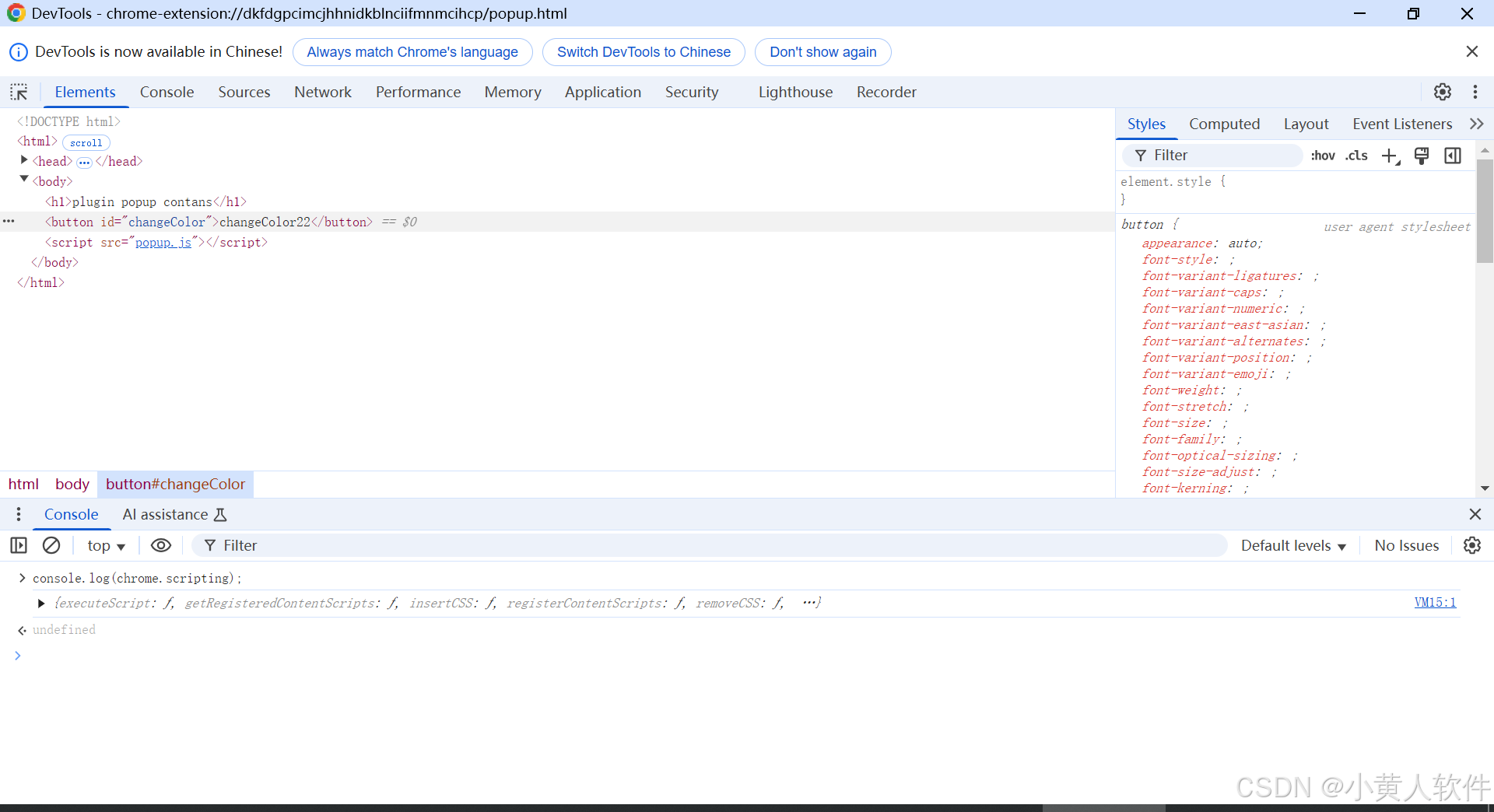Clear the console with the ban icon

(x=51, y=545)
